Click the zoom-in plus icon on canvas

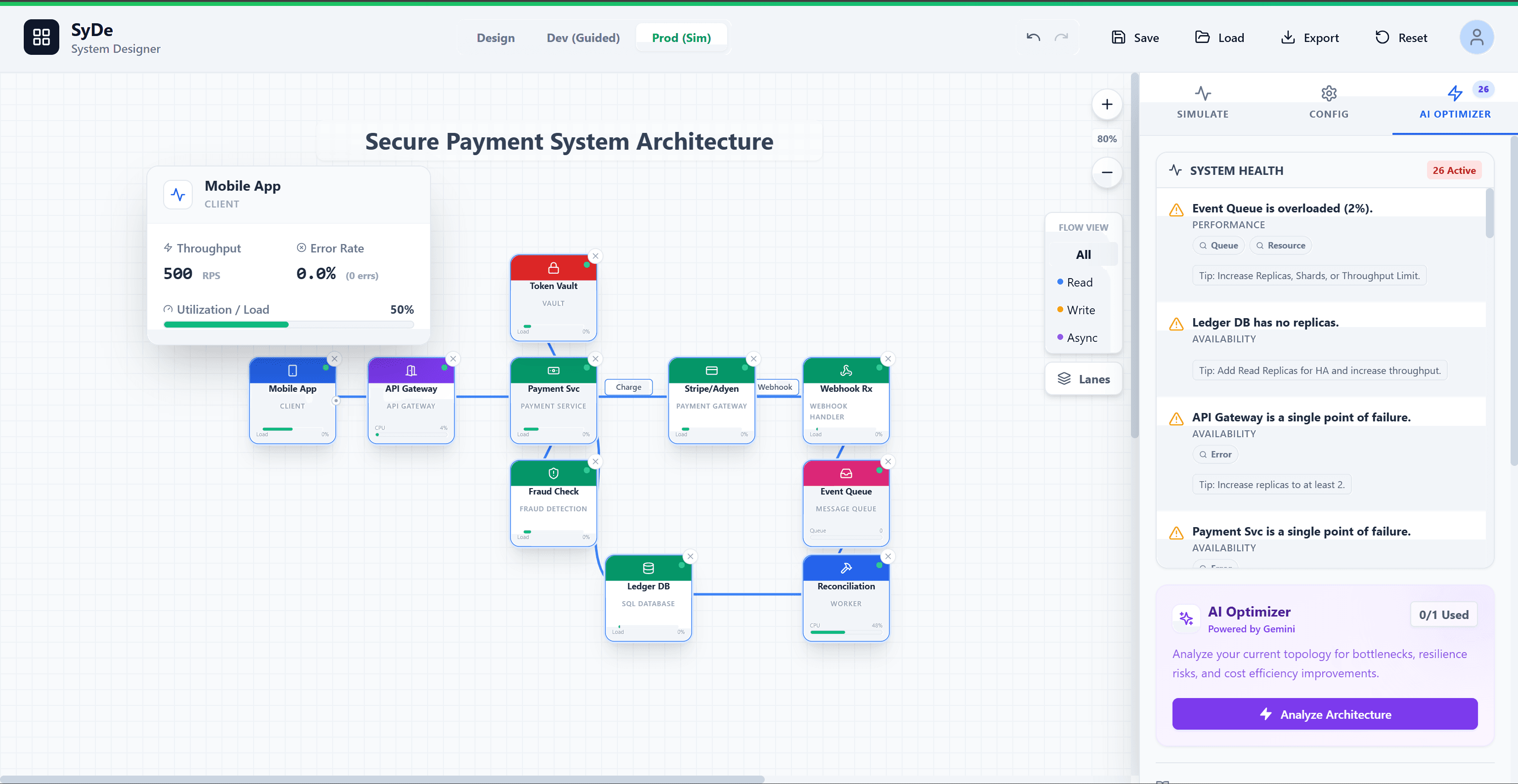coord(1107,104)
